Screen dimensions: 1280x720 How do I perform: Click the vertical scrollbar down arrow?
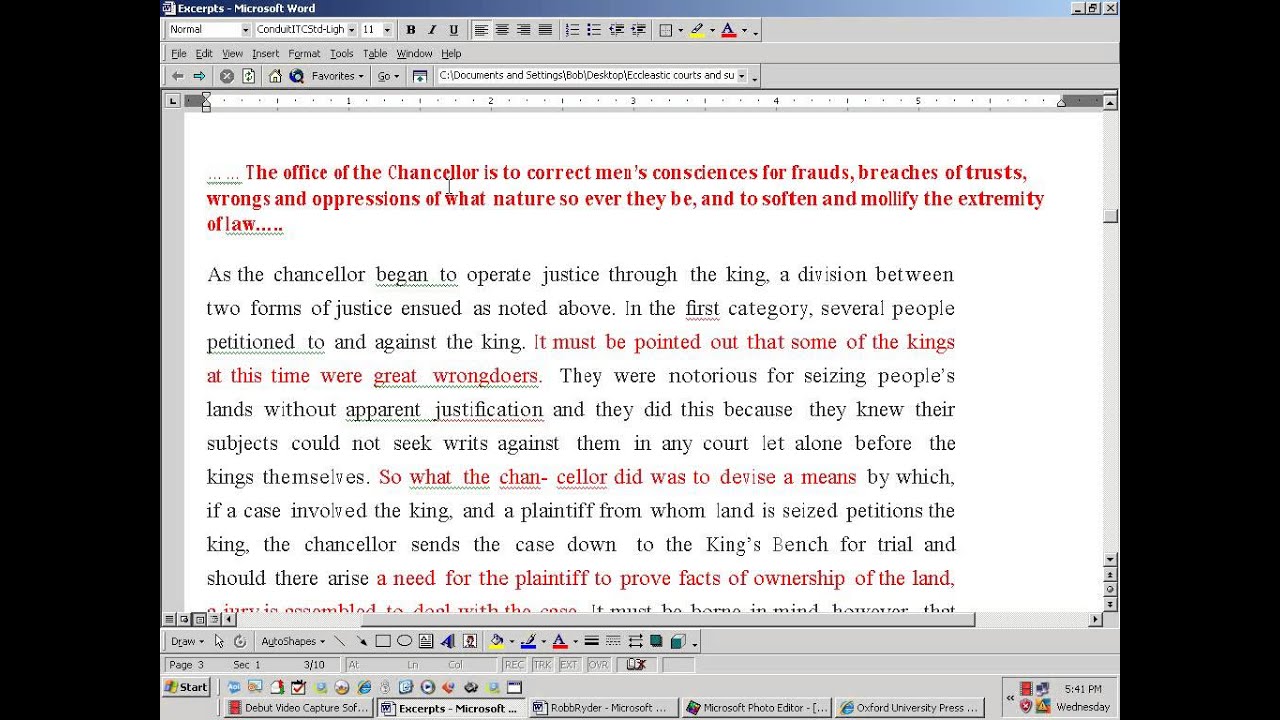(1111, 559)
